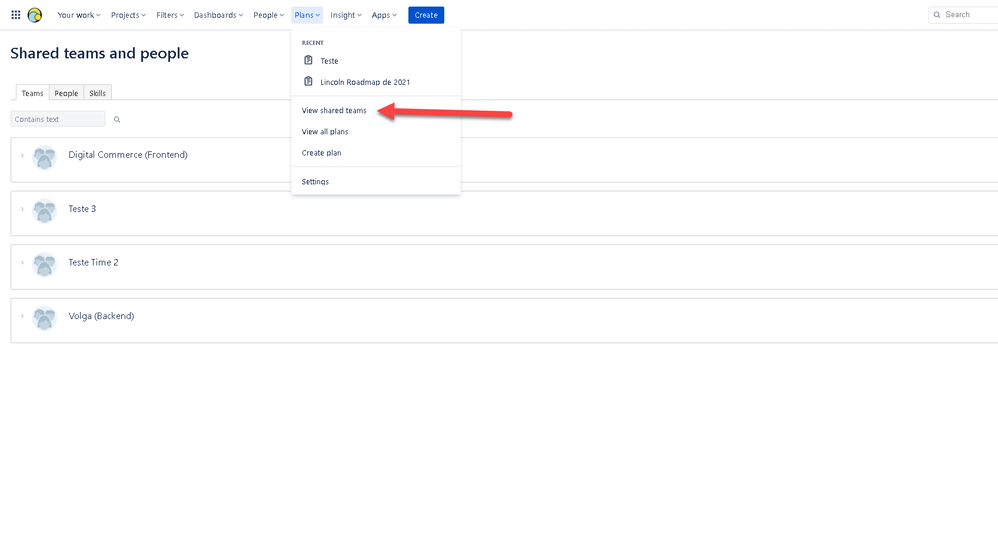
Task: Open the Dashboards dropdown menu
Action: click(x=218, y=15)
